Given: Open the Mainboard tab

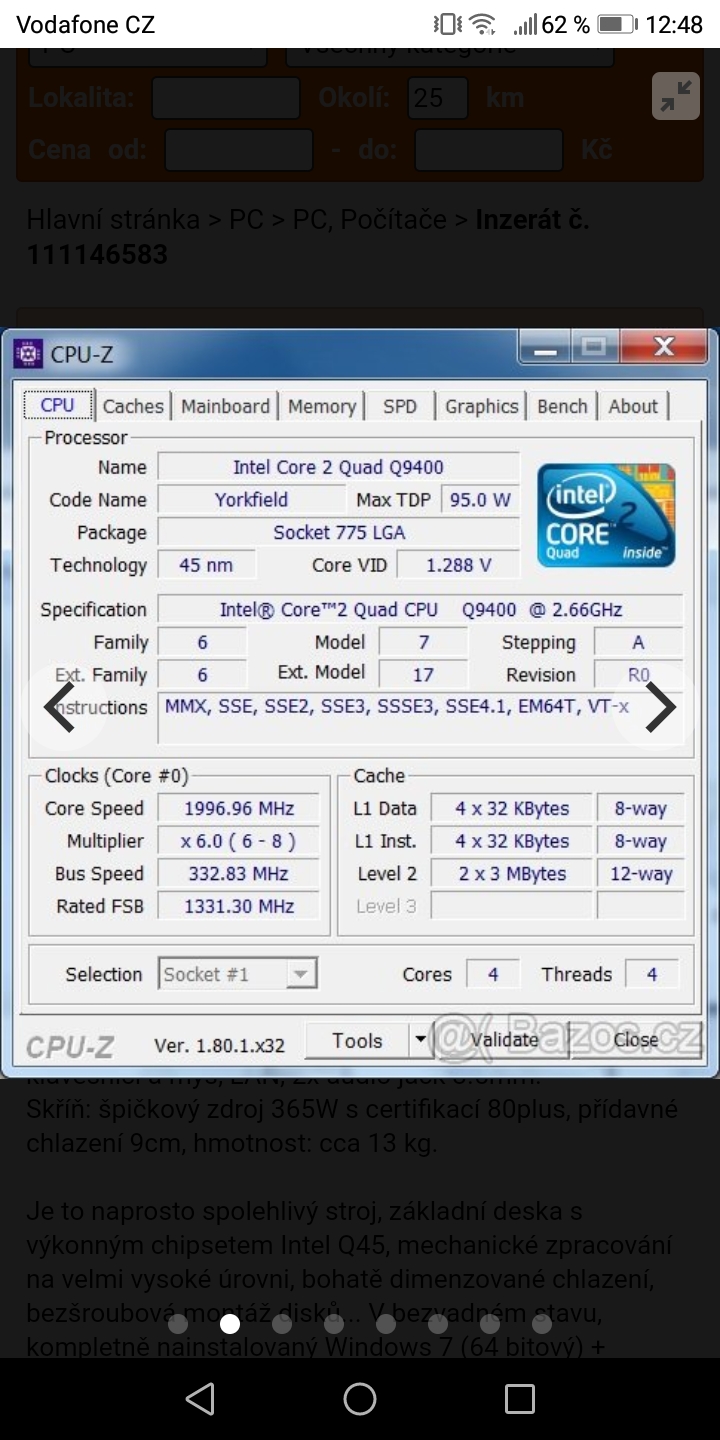Looking at the screenshot, I should click(225, 406).
